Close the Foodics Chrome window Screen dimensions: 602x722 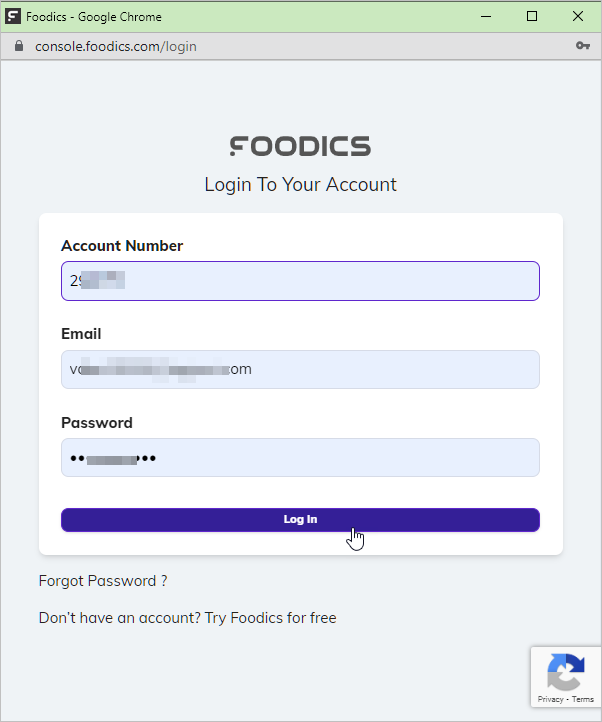click(x=578, y=16)
